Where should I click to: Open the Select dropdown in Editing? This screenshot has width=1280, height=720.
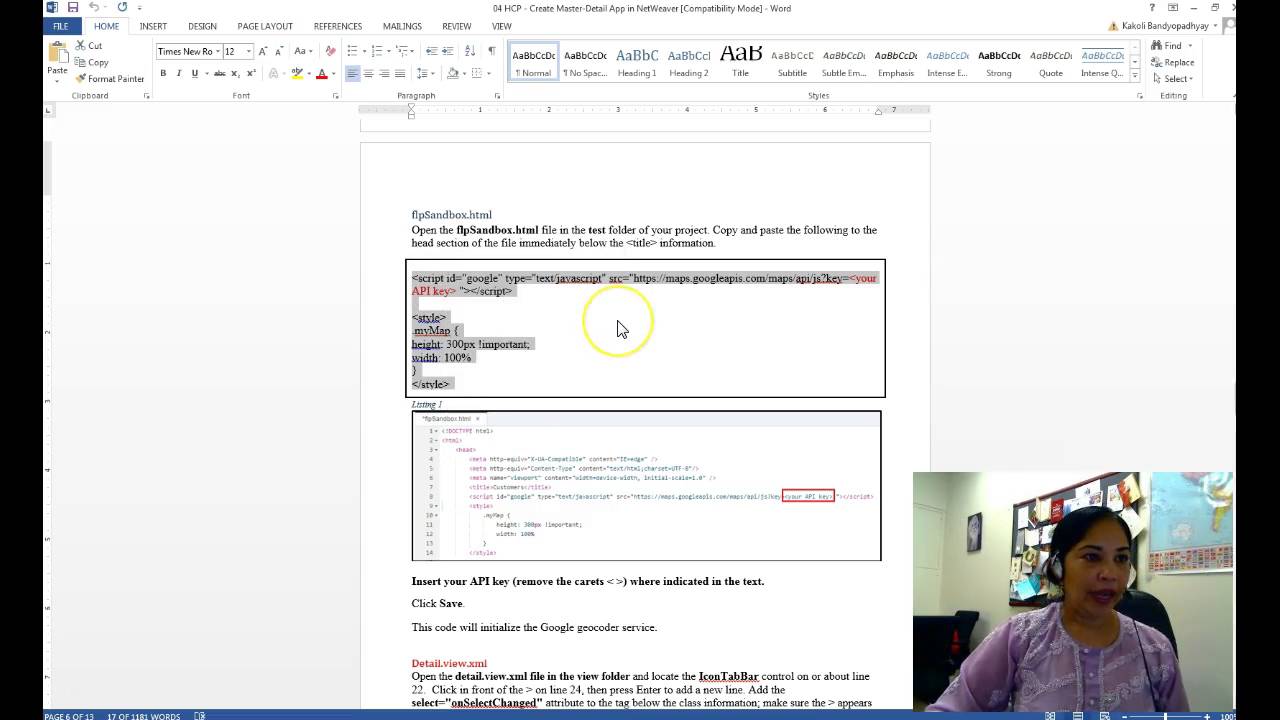[x=1172, y=79]
